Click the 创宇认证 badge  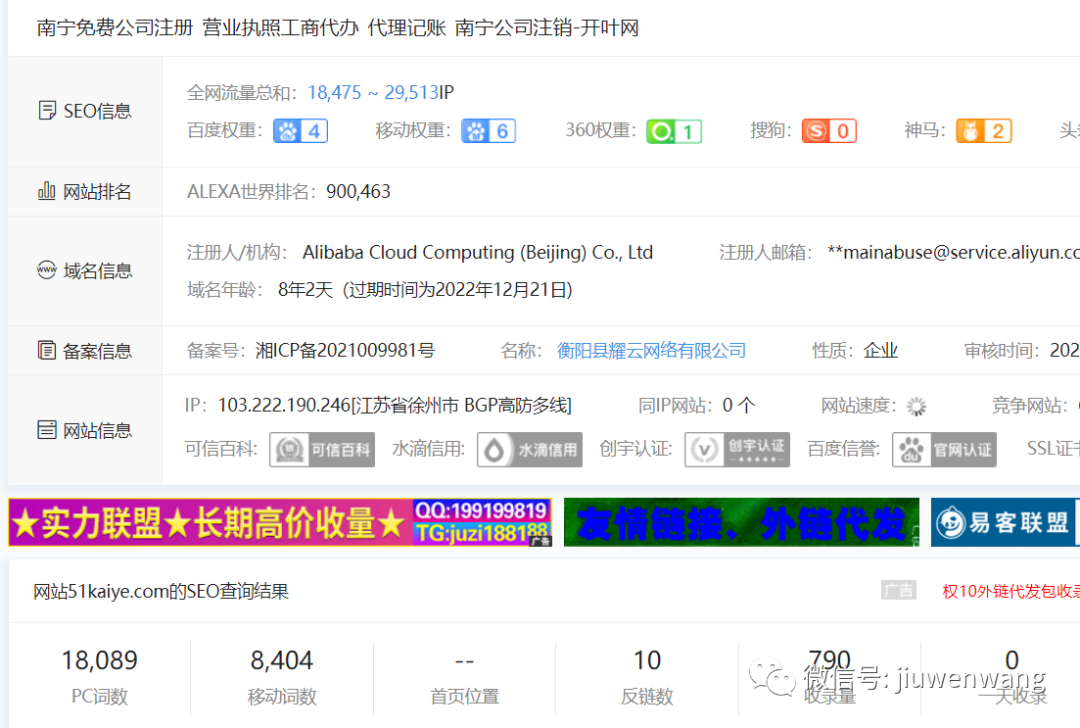click(737, 450)
